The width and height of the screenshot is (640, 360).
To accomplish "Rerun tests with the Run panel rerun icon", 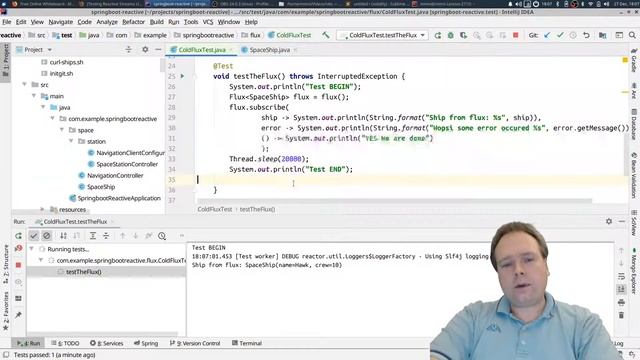I will pyautogui.click(x=18, y=236).
